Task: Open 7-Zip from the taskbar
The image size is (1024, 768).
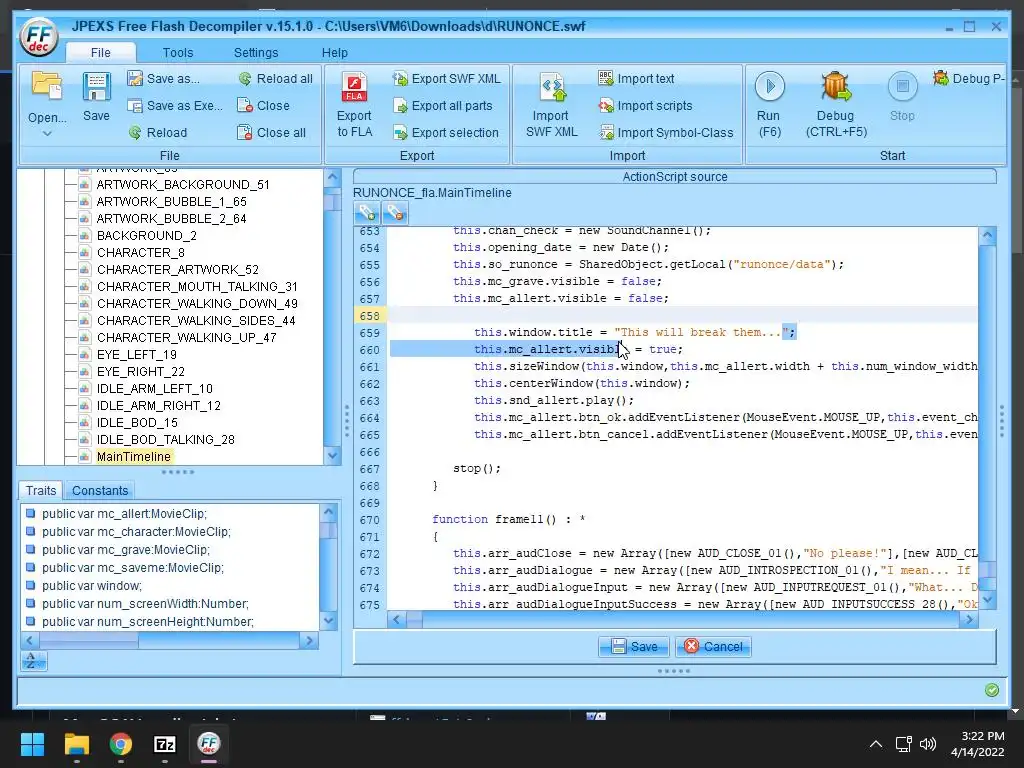Action: pyautogui.click(x=165, y=744)
